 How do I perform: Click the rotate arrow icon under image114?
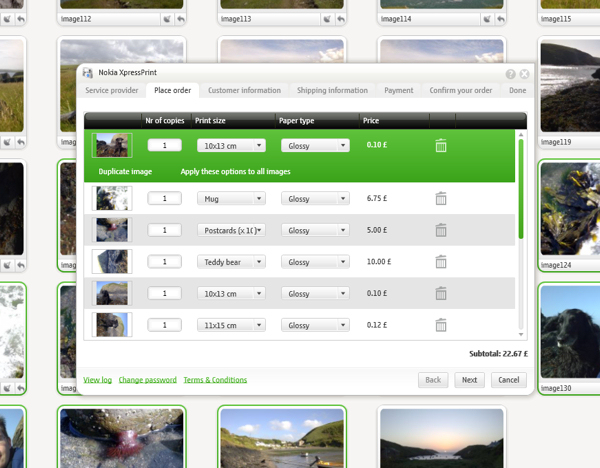[501, 19]
